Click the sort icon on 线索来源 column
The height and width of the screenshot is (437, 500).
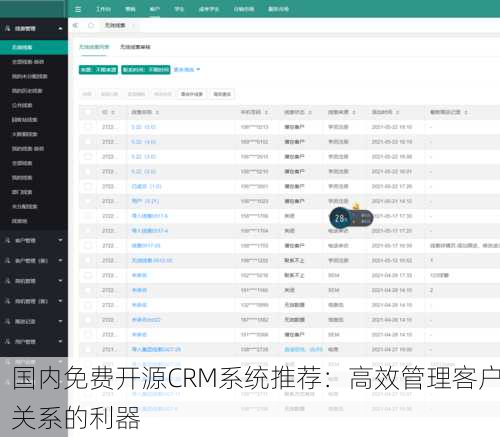354,112
